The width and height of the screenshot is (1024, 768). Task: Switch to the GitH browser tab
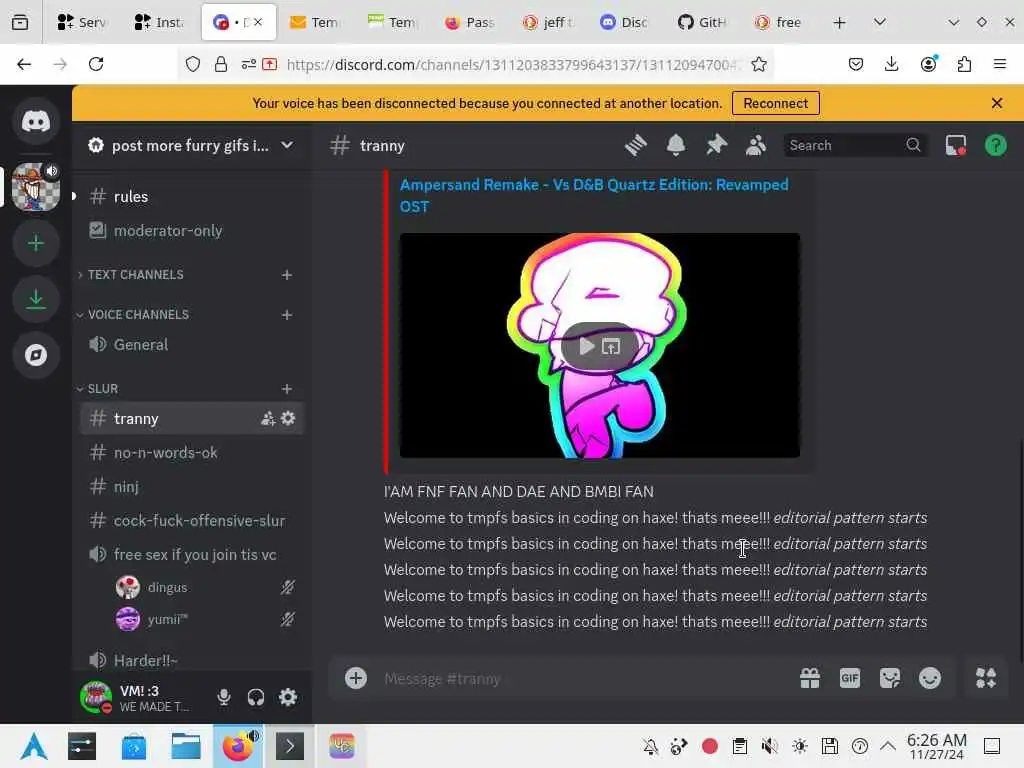coord(702,22)
